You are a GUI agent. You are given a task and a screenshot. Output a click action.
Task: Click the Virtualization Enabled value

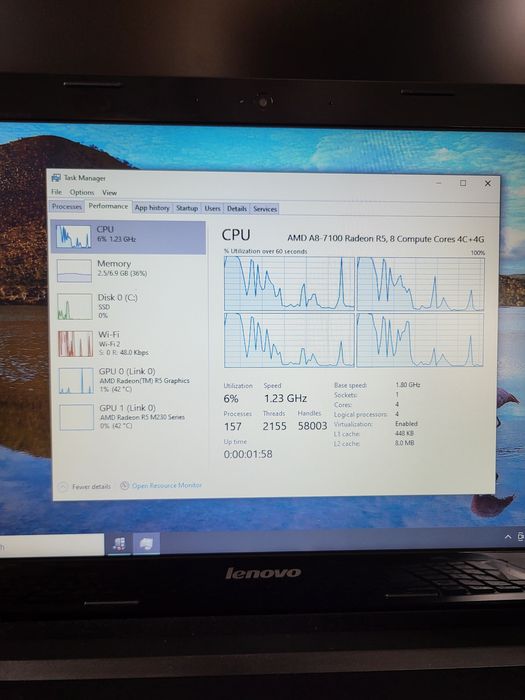(x=406, y=424)
